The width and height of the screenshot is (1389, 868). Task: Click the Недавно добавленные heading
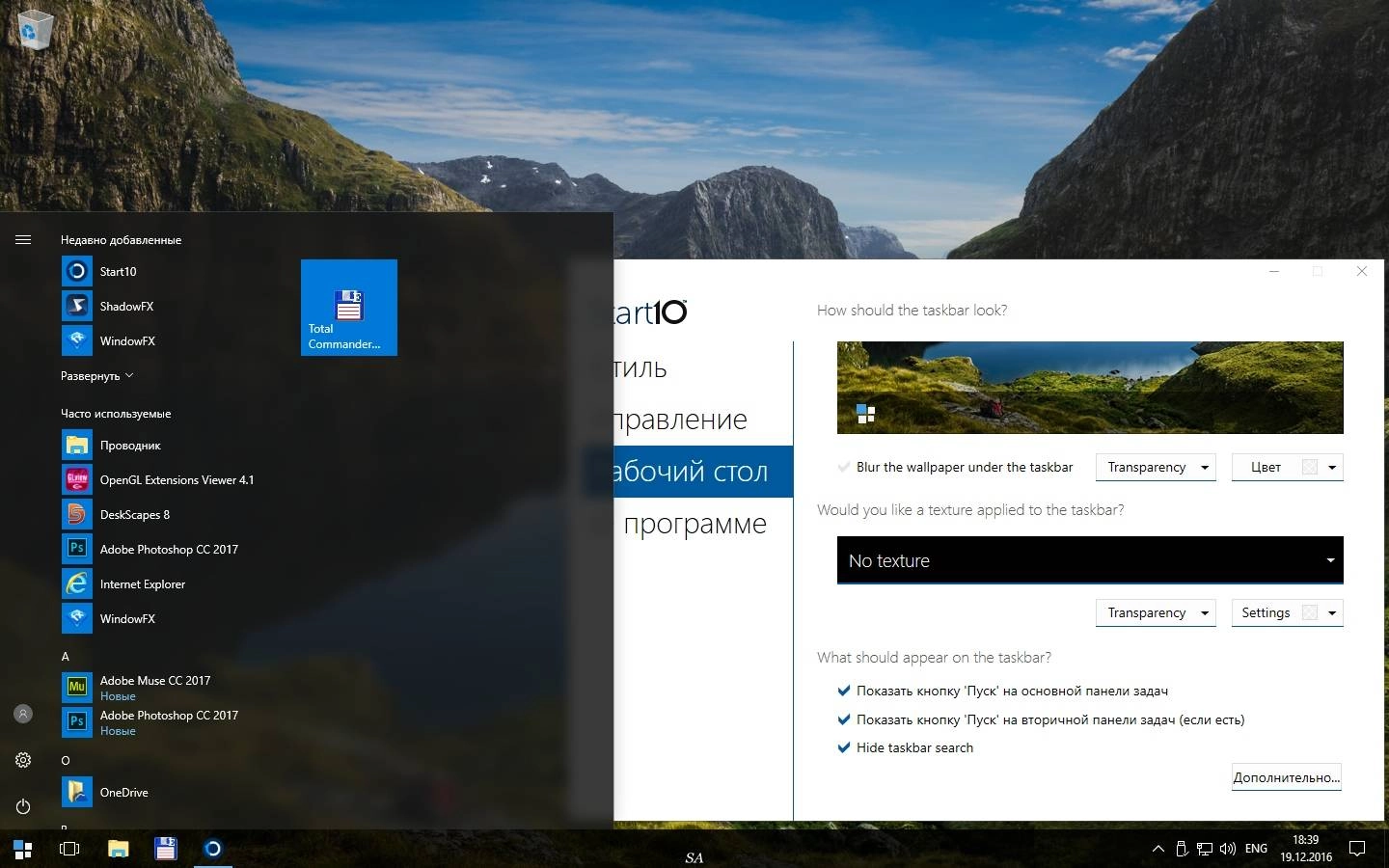[x=121, y=239]
